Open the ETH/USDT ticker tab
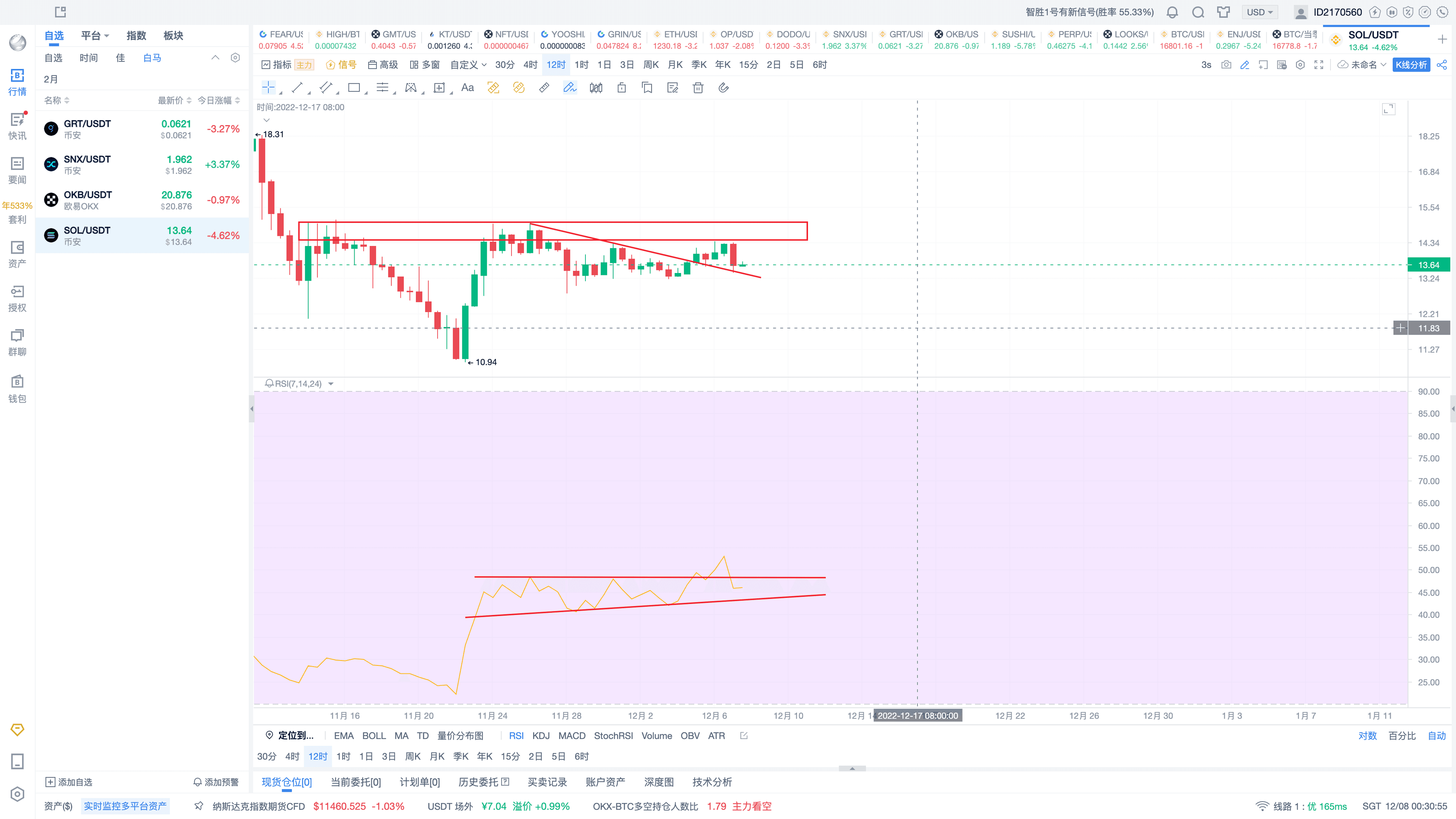The width and height of the screenshot is (1456, 819). click(675, 40)
